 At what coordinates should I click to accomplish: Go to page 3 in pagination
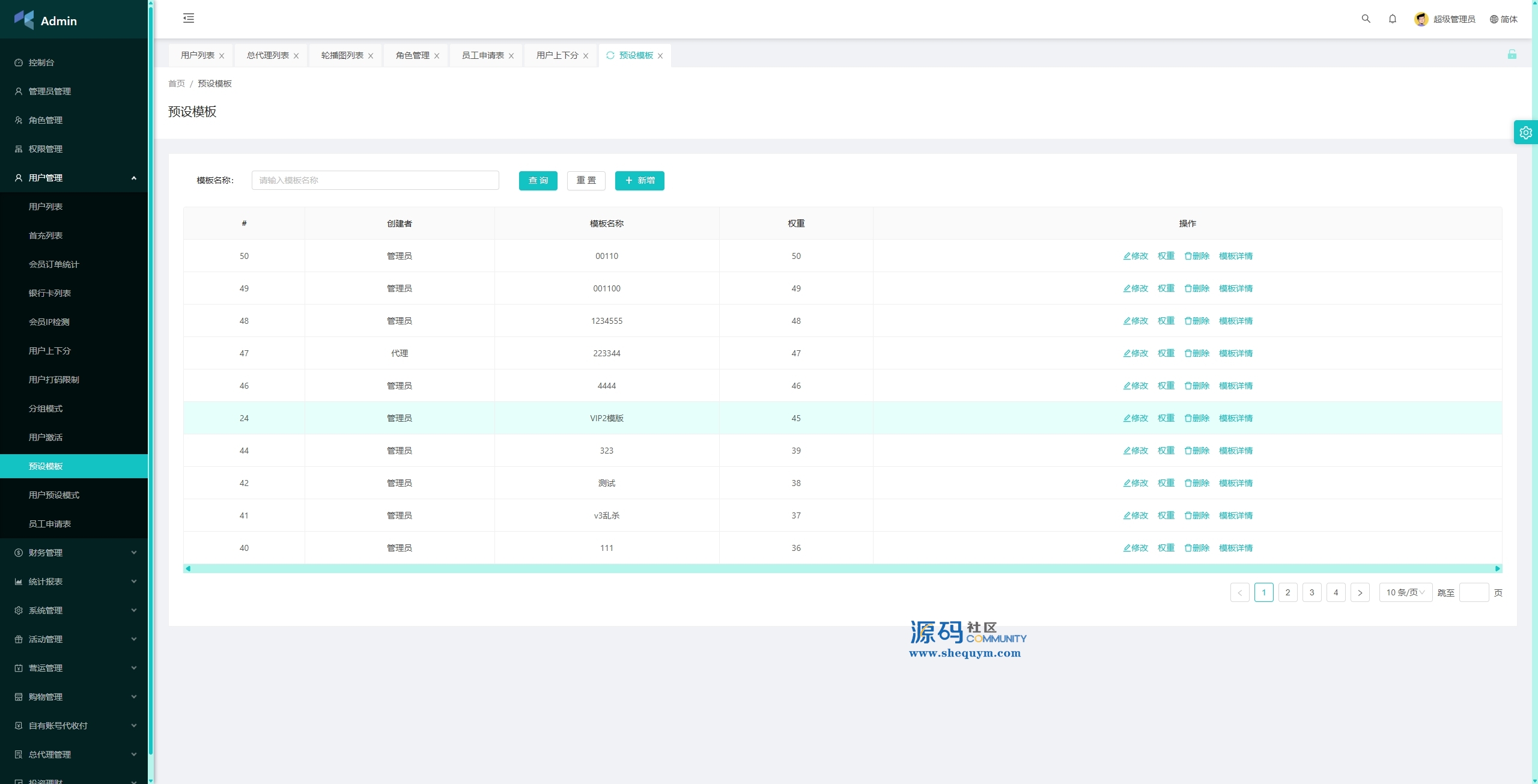1312,592
